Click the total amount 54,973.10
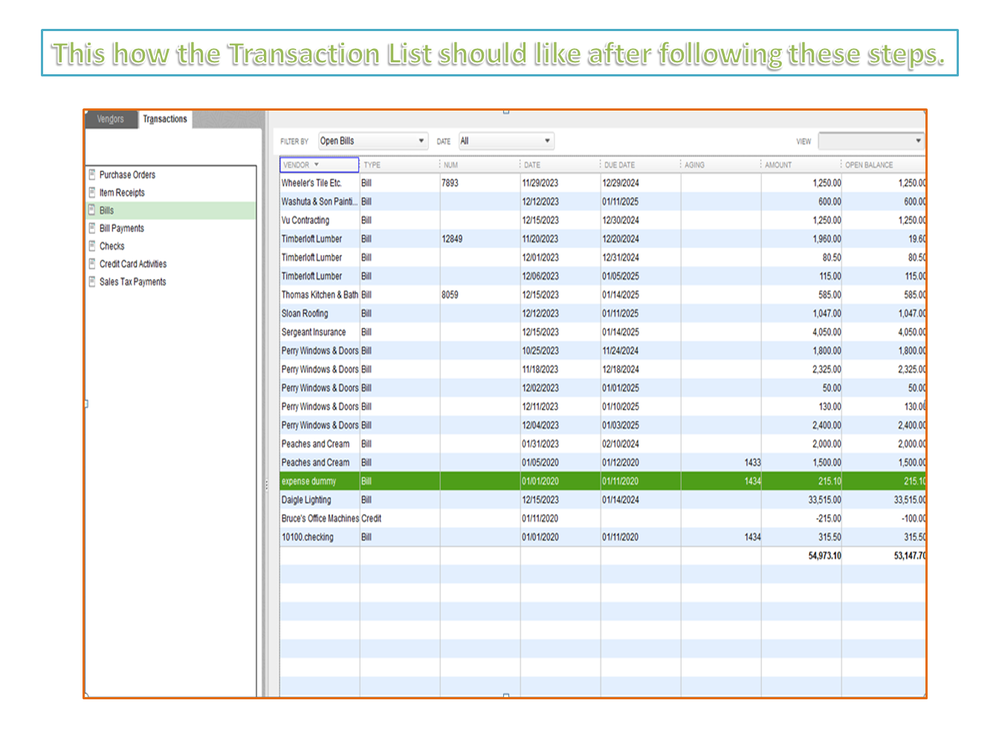This screenshot has width=999, height=749. (x=824, y=556)
